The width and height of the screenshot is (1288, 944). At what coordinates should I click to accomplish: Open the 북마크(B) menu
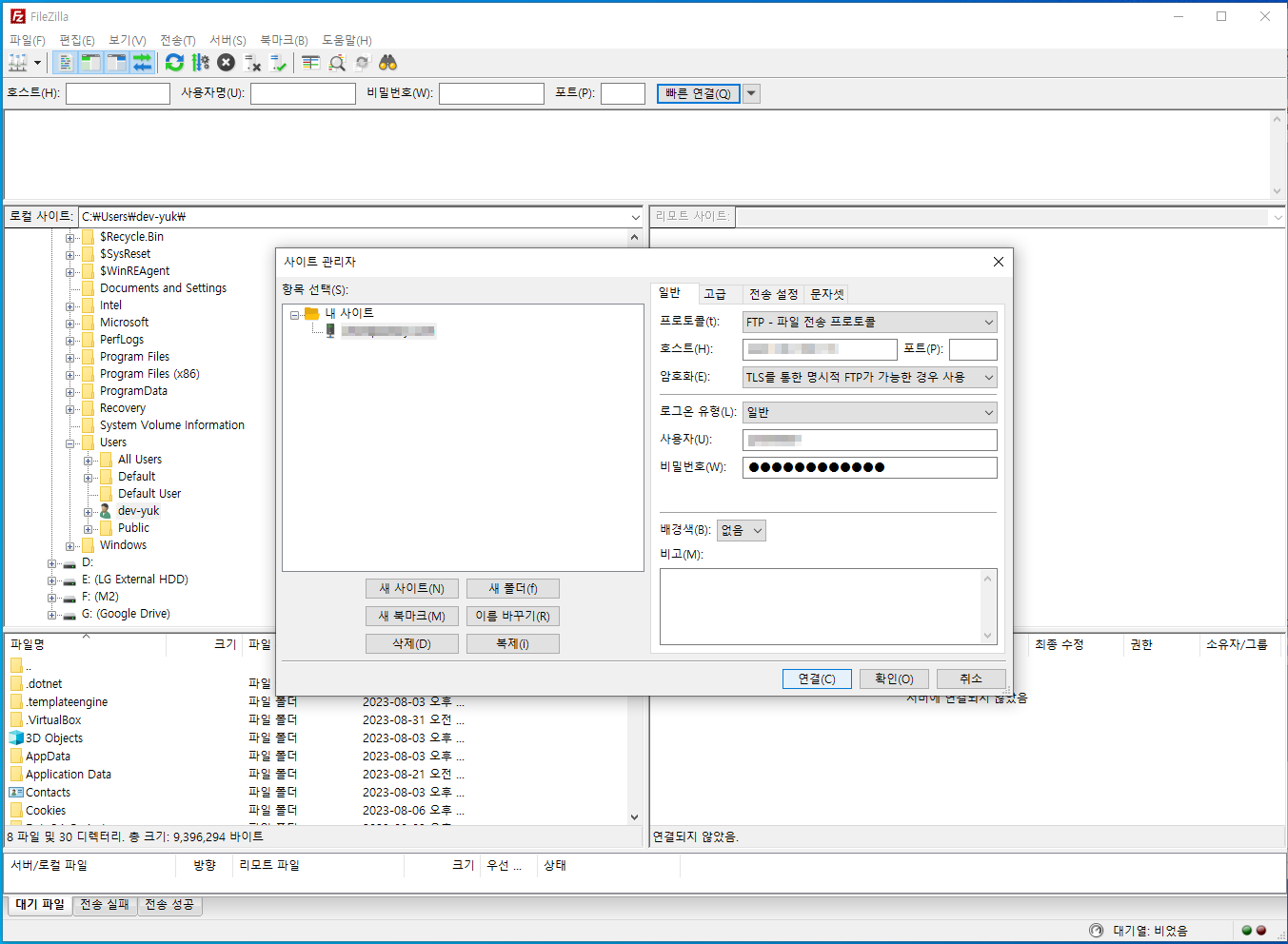pyautogui.click(x=284, y=40)
